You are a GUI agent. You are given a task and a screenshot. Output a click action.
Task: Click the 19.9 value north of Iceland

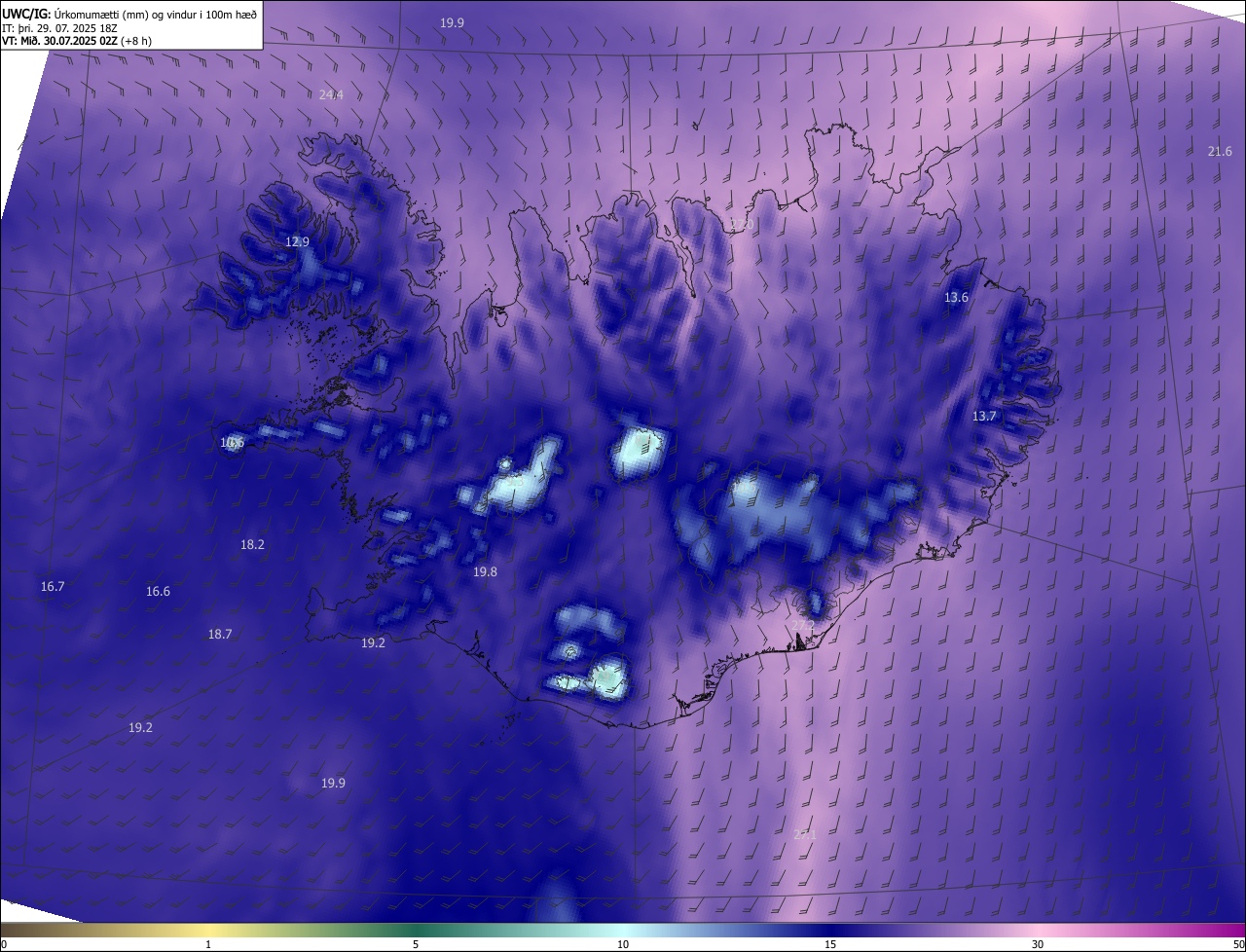point(452,21)
